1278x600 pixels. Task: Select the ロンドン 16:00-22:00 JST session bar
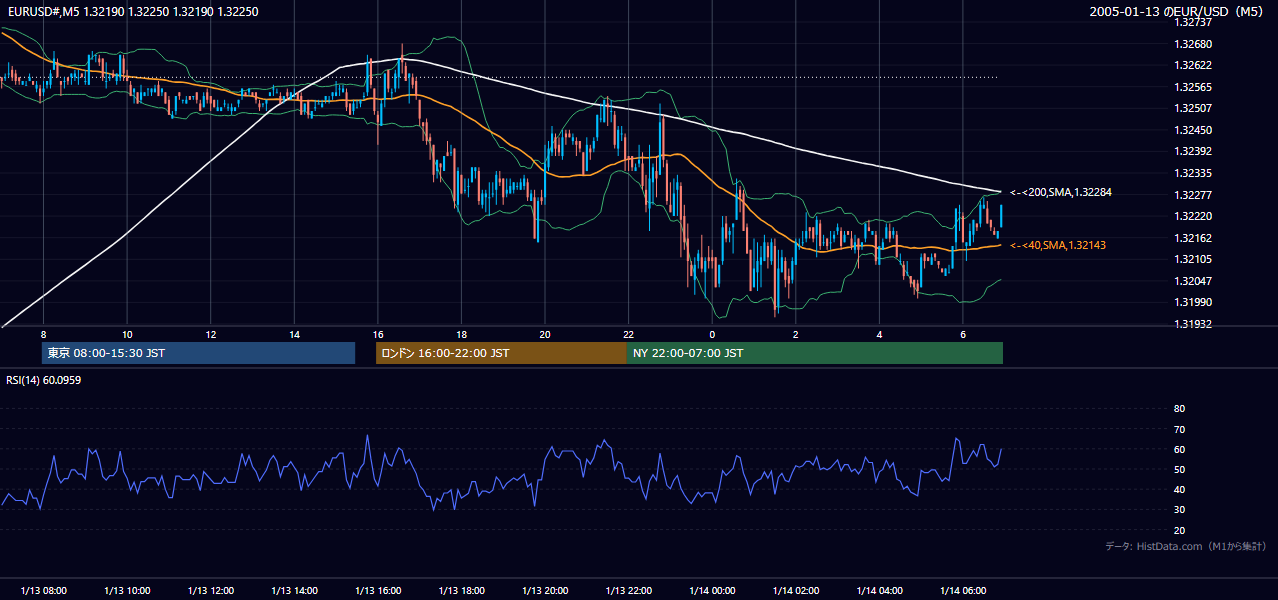point(501,353)
